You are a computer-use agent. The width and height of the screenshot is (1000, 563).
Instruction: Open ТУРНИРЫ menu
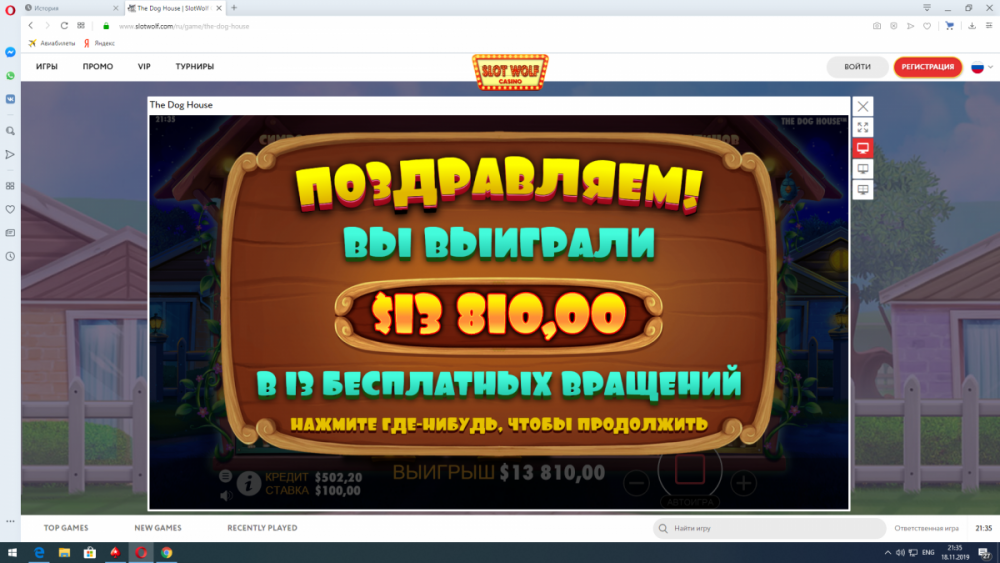(195, 66)
